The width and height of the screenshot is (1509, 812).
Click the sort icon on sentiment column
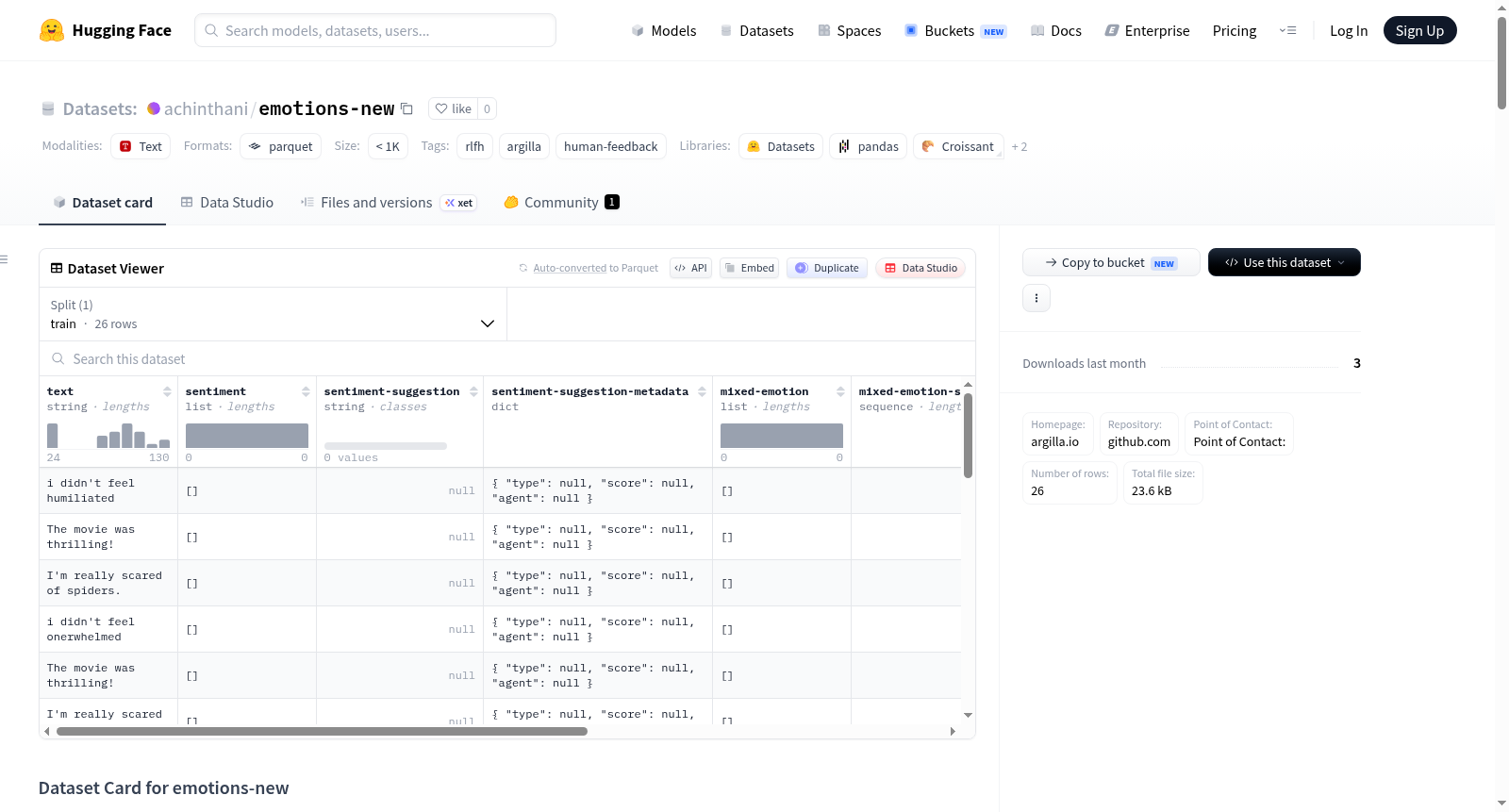click(306, 391)
